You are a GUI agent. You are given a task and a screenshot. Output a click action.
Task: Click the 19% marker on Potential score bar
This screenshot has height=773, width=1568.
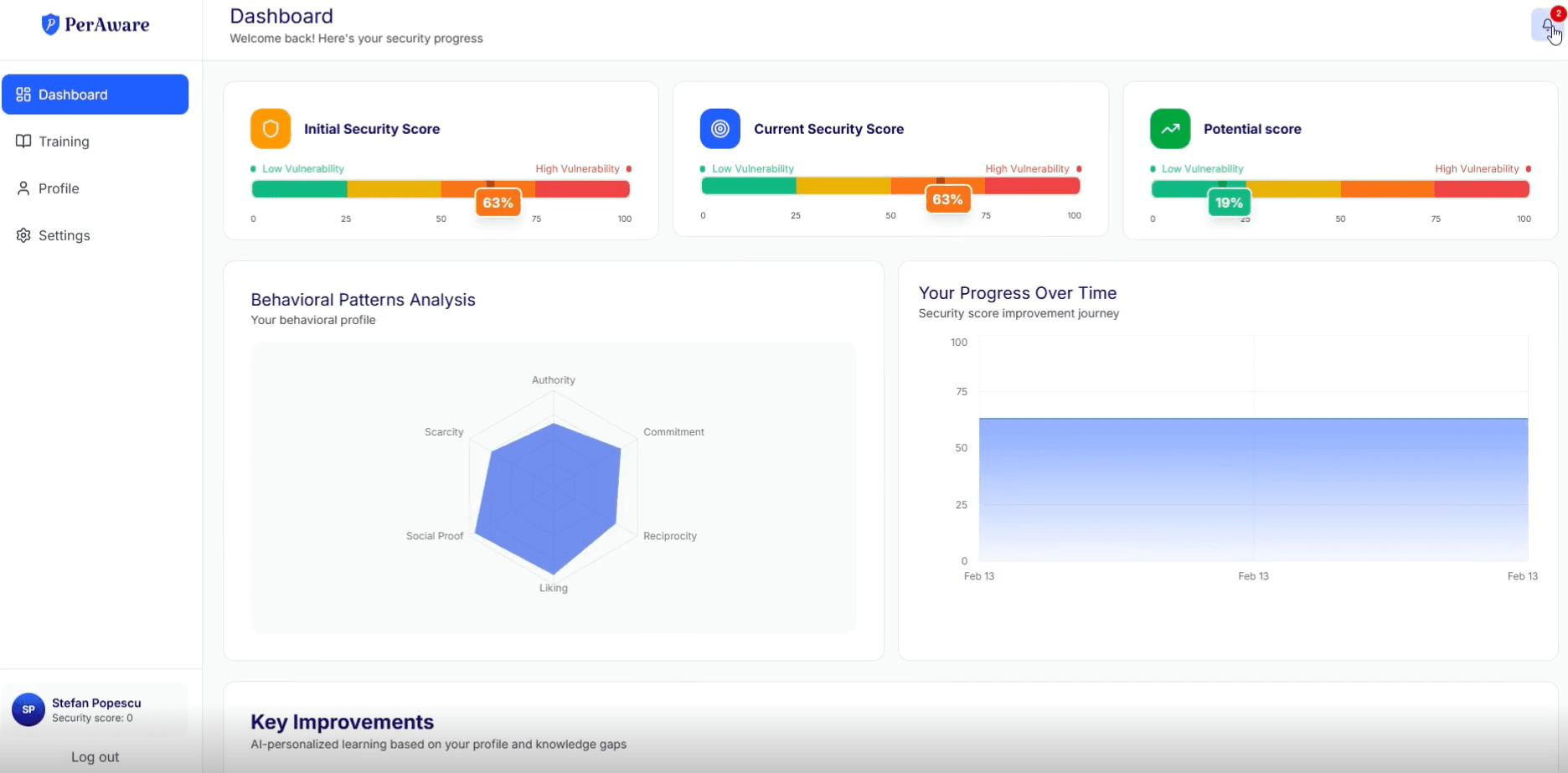[x=1229, y=203]
